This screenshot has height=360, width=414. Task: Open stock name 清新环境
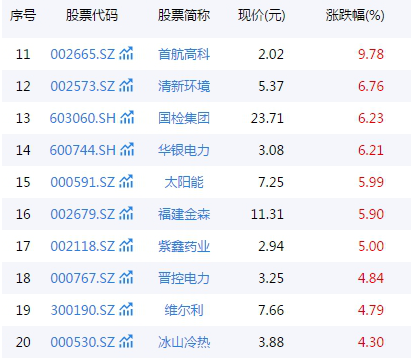click(x=184, y=86)
